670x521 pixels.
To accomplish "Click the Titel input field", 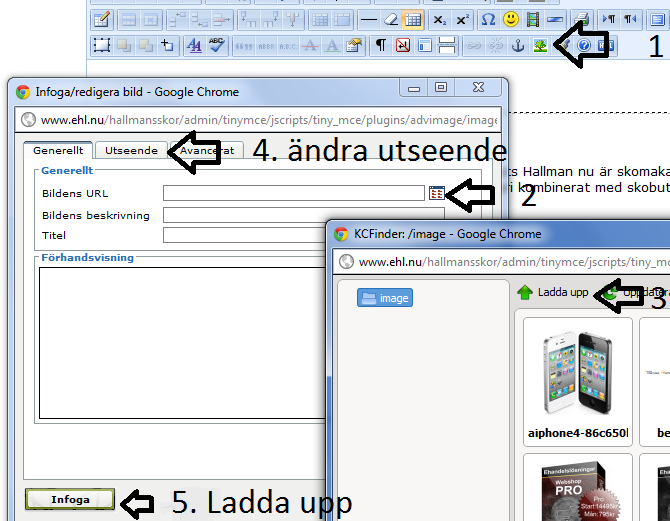I will [x=244, y=235].
